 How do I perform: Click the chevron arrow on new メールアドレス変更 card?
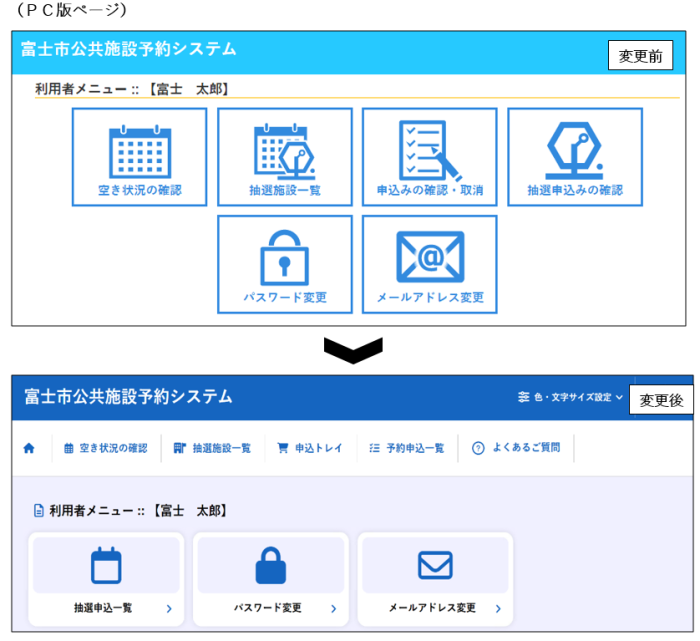coord(498,608)
